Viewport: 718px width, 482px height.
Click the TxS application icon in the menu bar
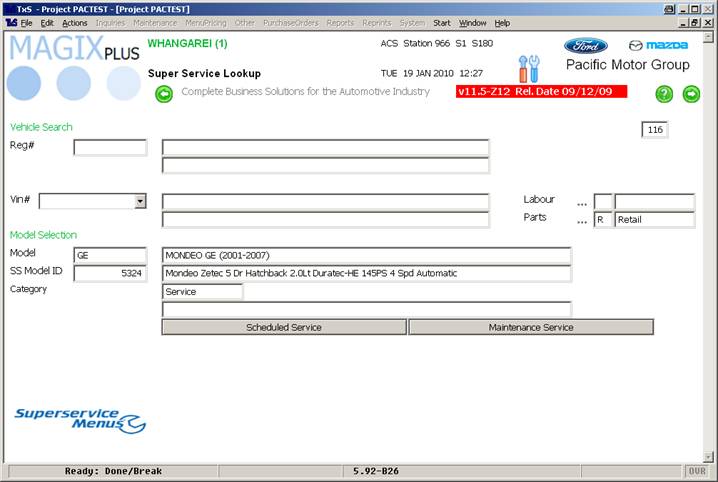pos(10,22)
